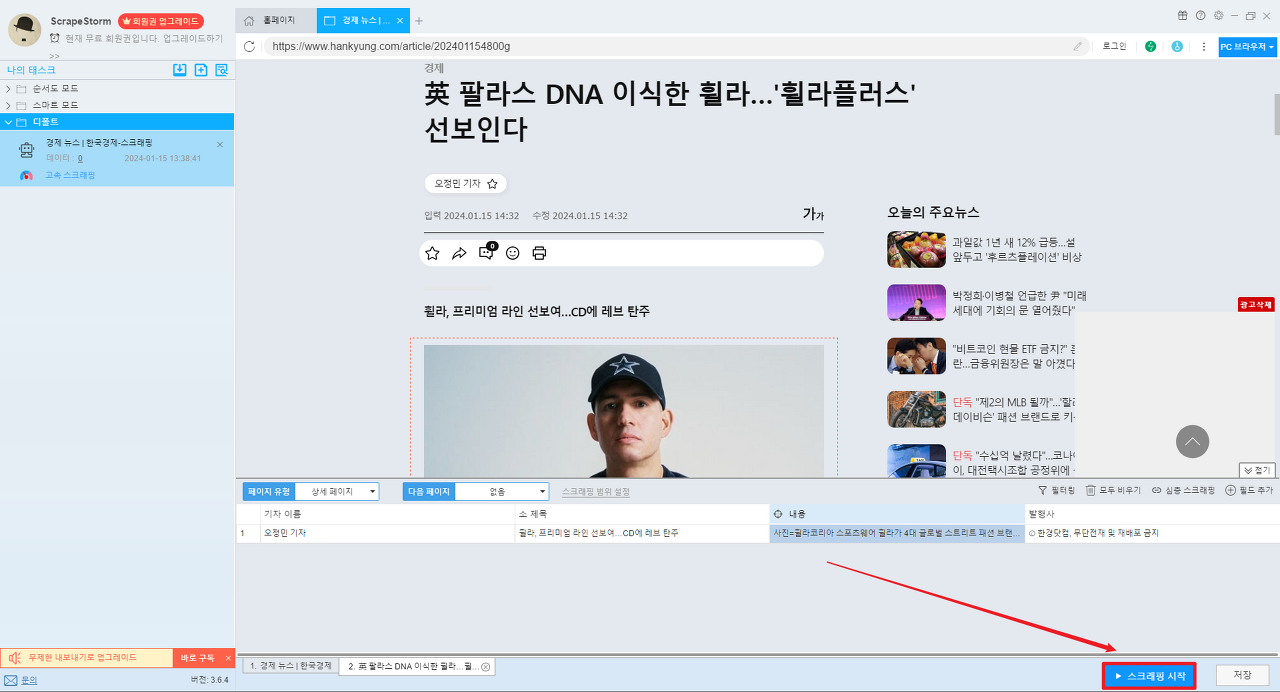Remove the 경제 뉴스 task with its X
1280x692 pixels.
pyautogui.click(x=220, y=144)
